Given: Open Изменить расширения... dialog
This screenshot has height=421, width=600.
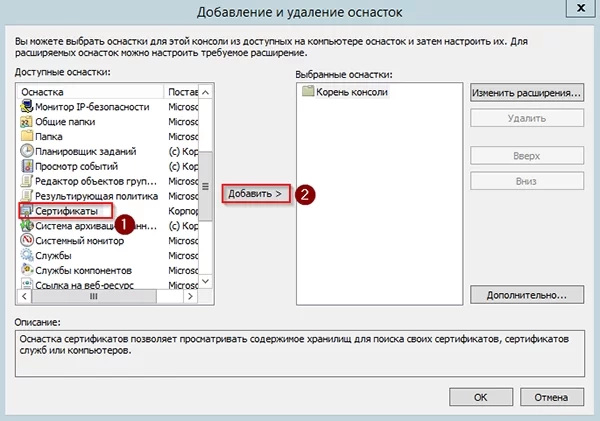Looking at the screenshot, I should (525, 93).
